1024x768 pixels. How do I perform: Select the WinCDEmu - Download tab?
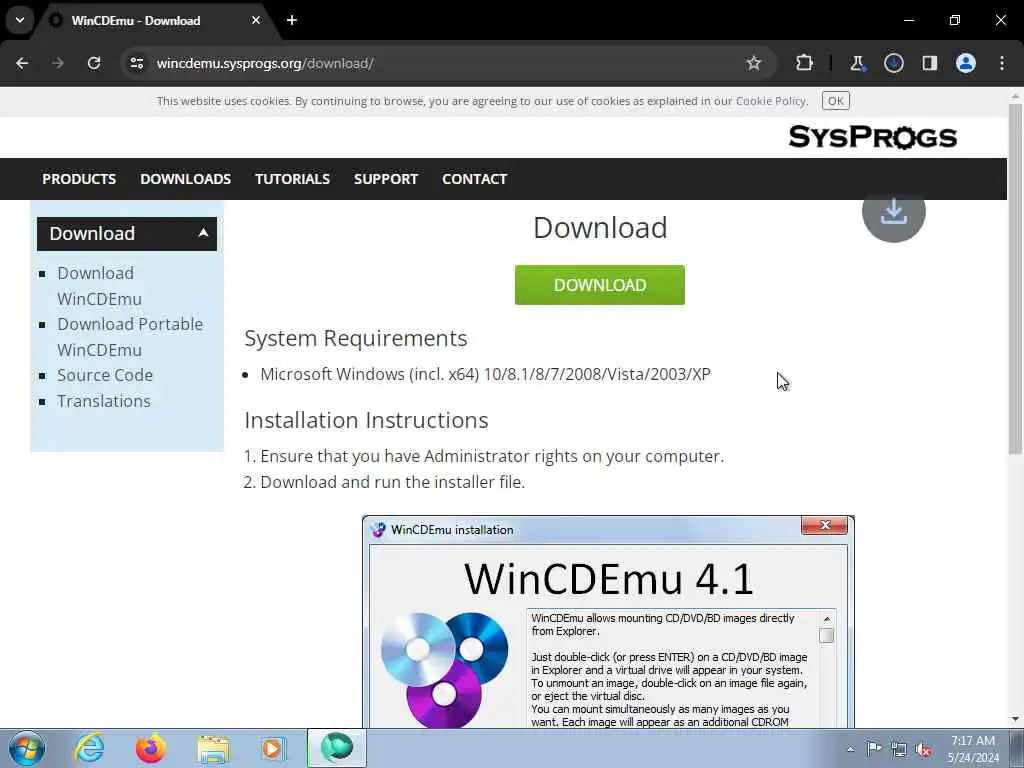tap(155, 21)
